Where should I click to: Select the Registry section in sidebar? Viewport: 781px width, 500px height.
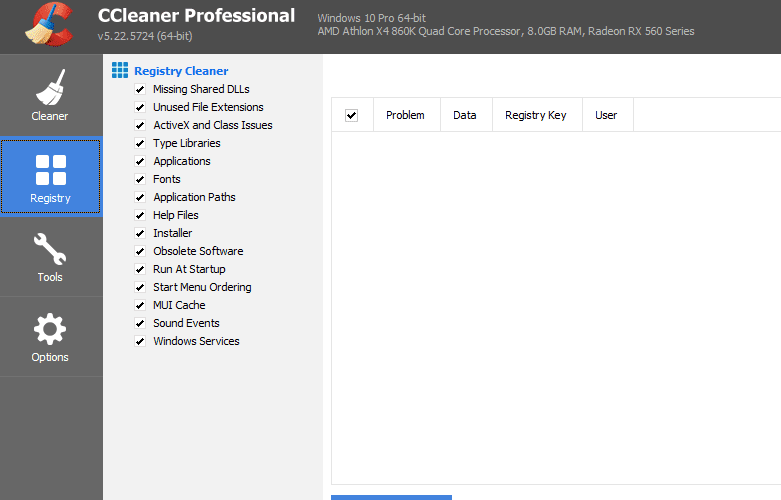[50, 177]
